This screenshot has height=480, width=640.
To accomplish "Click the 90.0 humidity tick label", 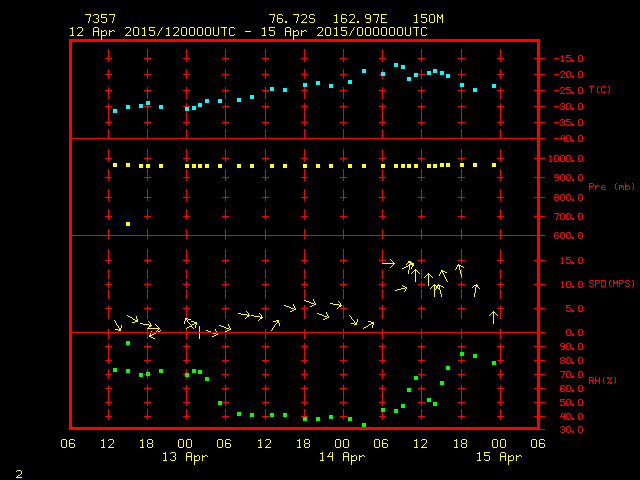I will click(x=564, y=347).
